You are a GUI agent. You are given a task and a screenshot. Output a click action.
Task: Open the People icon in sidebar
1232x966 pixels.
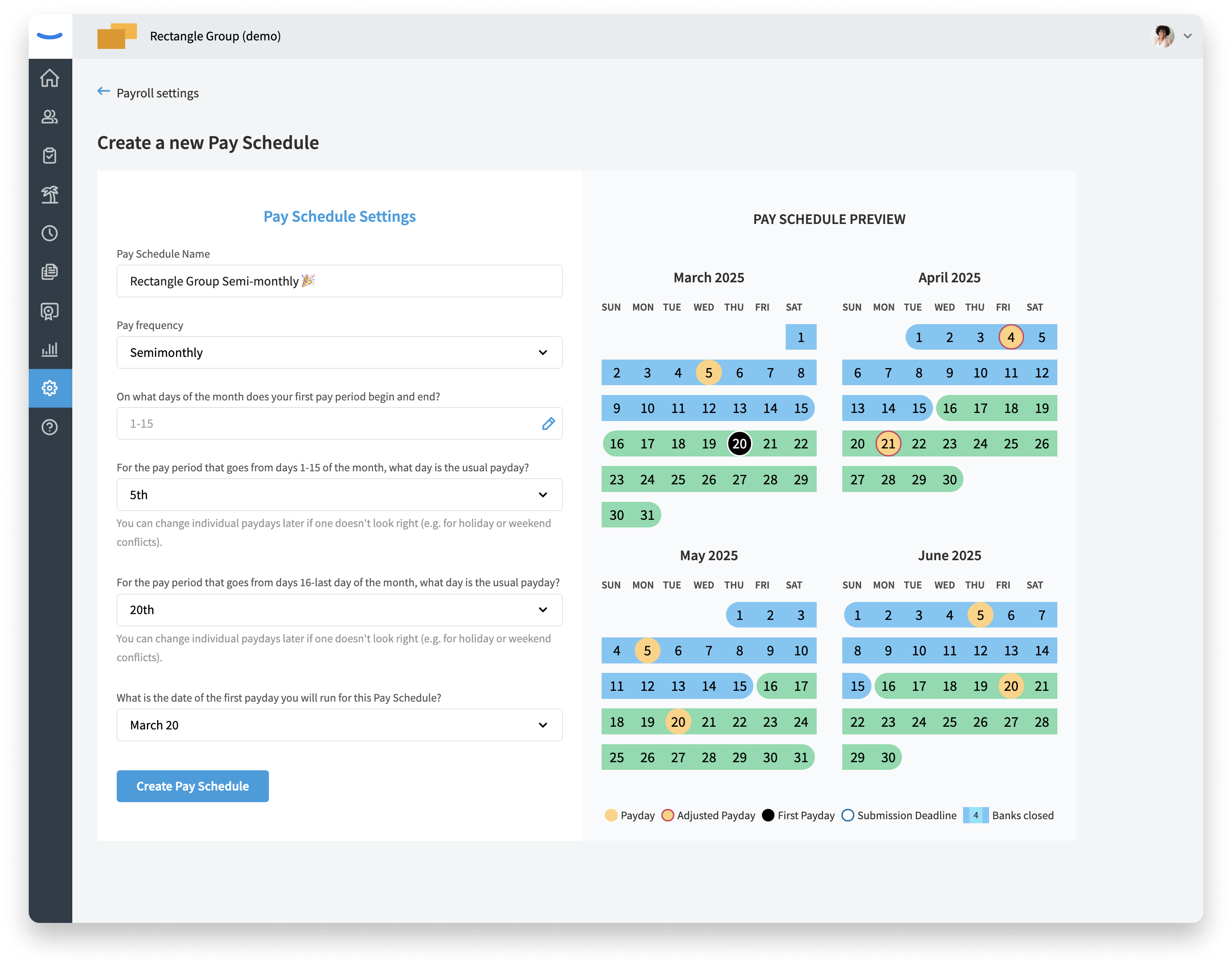coord(50,117)
